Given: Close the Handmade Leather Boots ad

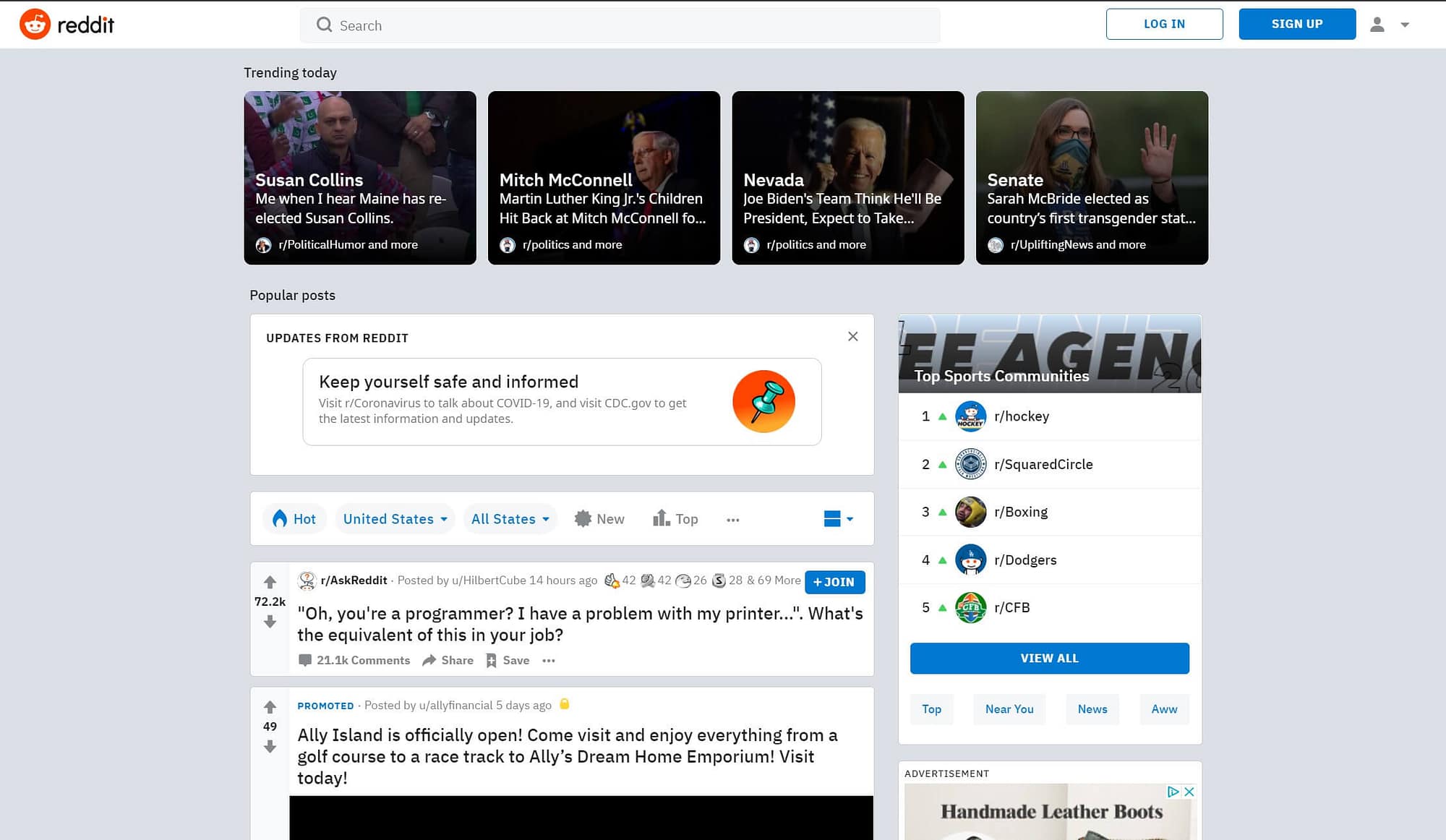Looking at the screenshot, I should point(1188,792).
